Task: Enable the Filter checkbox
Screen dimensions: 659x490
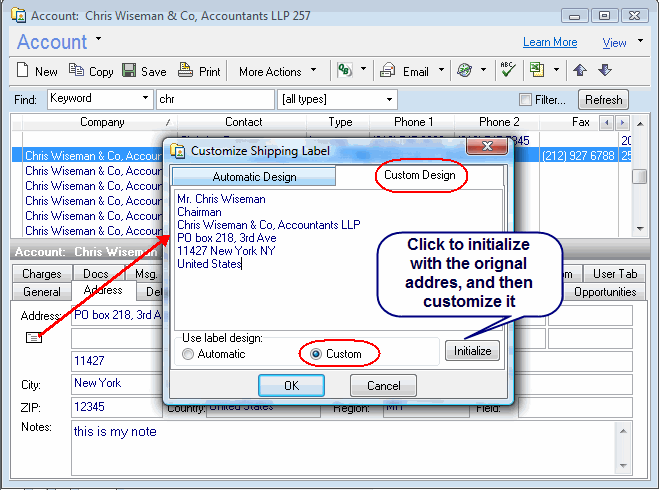Action: click(x=525, y=100)
